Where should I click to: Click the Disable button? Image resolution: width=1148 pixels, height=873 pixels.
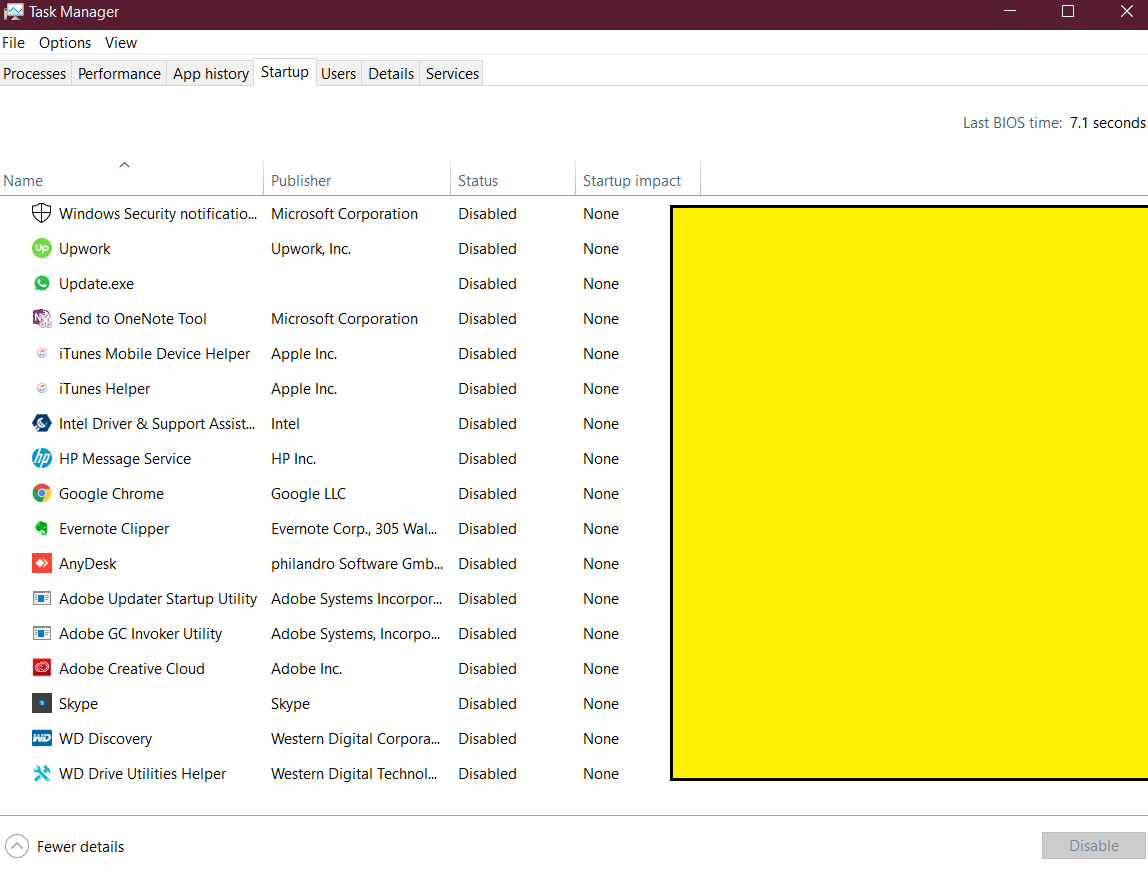pyautogui.click(x=1094, y=846)
